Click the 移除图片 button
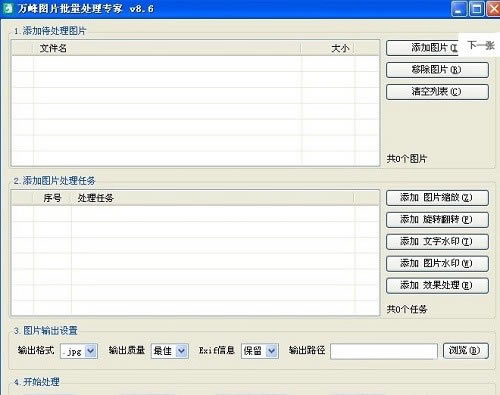This screenshot has width=500, height=395. pos(437,70)
